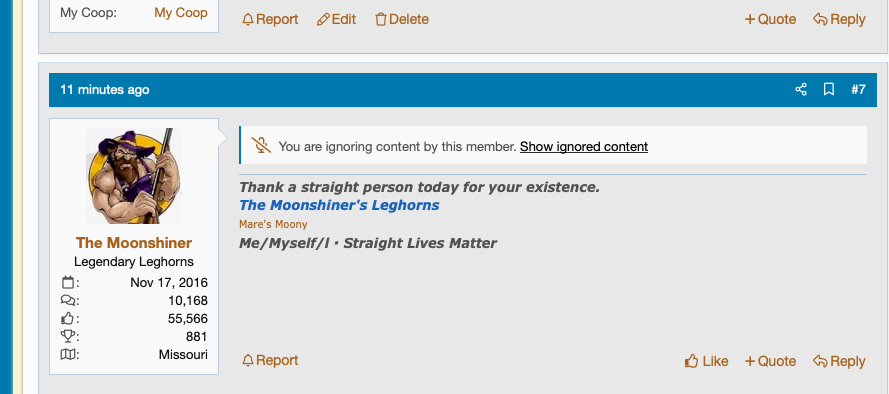Delete the upper post with trash icon

(402, 19)
